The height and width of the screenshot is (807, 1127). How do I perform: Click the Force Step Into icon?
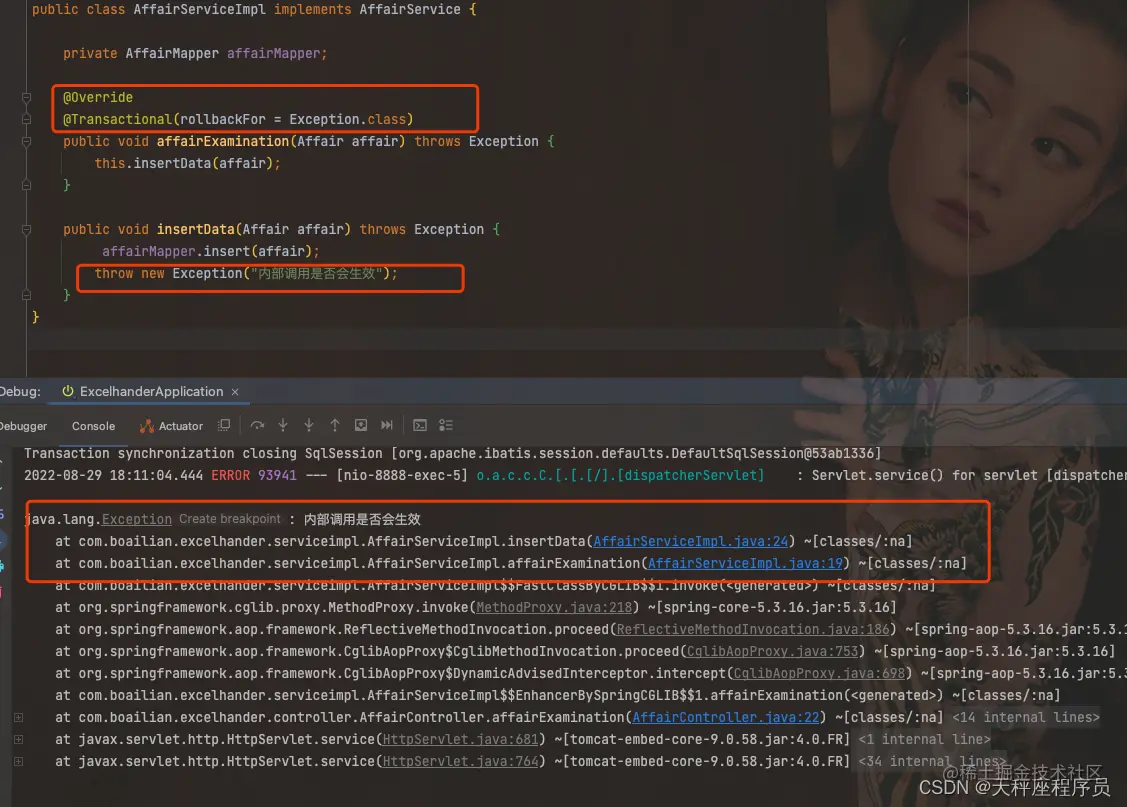[309, 425]
